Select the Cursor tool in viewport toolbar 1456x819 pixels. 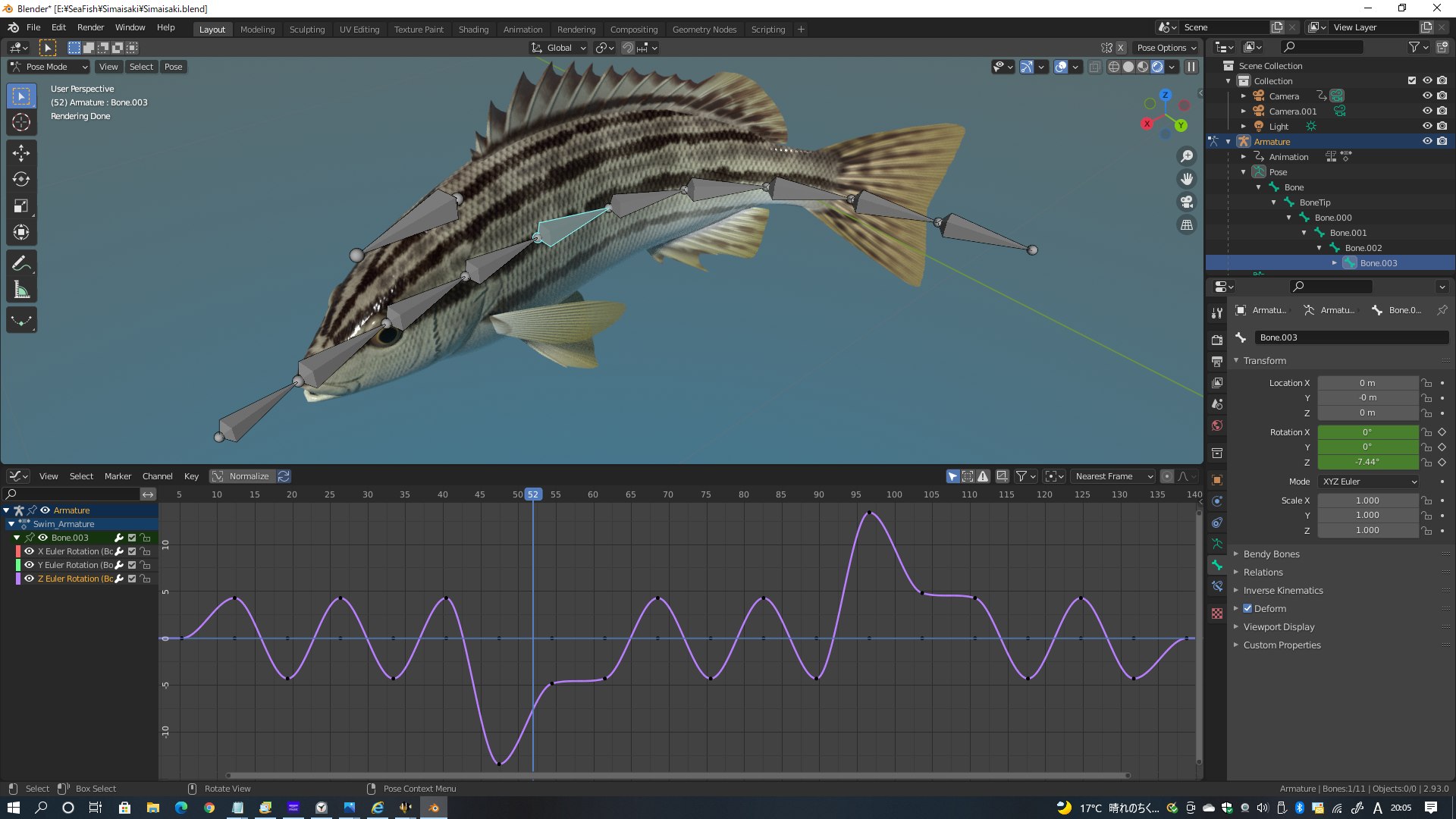[21, 122]
